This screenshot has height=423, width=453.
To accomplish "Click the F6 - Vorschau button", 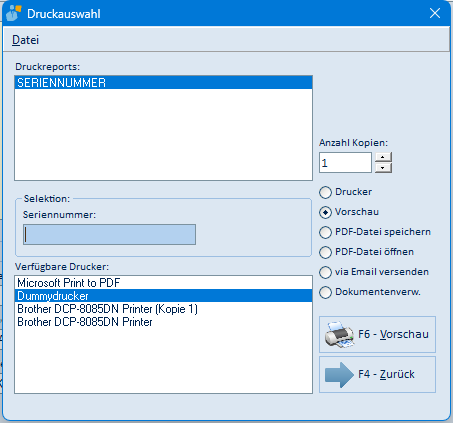I will click(377, 334).
